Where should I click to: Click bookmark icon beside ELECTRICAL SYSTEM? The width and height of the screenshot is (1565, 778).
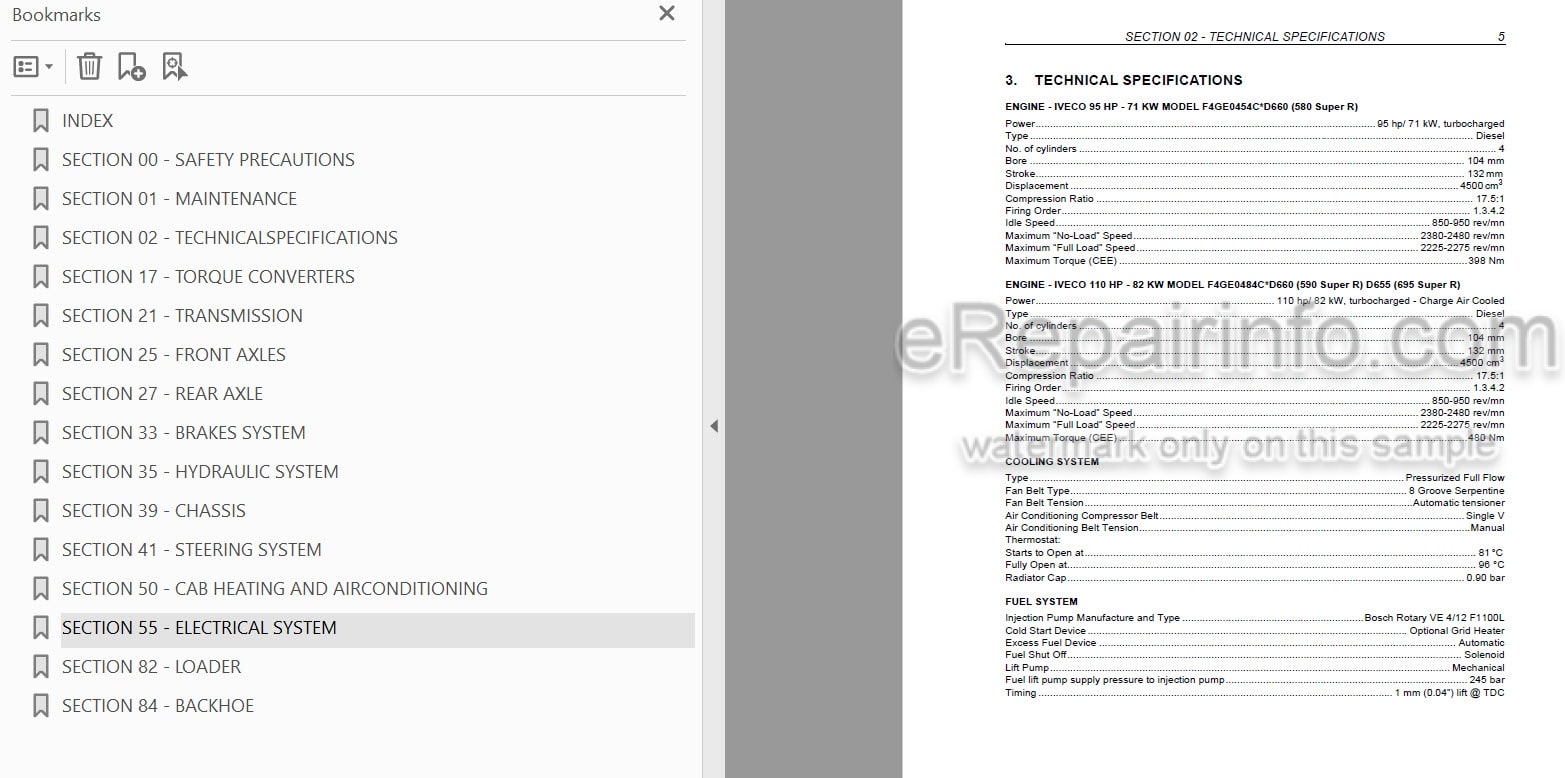pyautogui.click(x=41, y=628)
